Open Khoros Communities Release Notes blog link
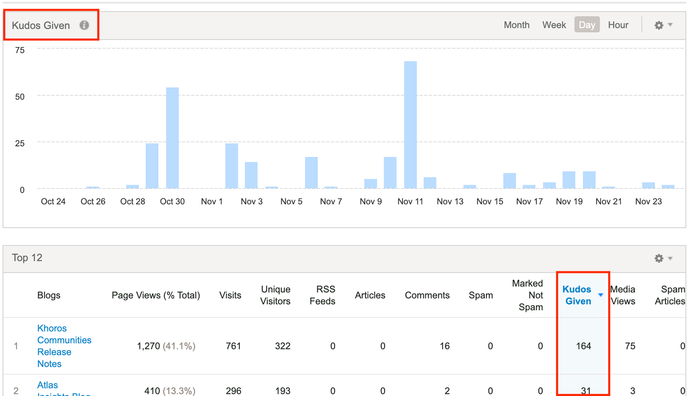 tap(64, 346)
